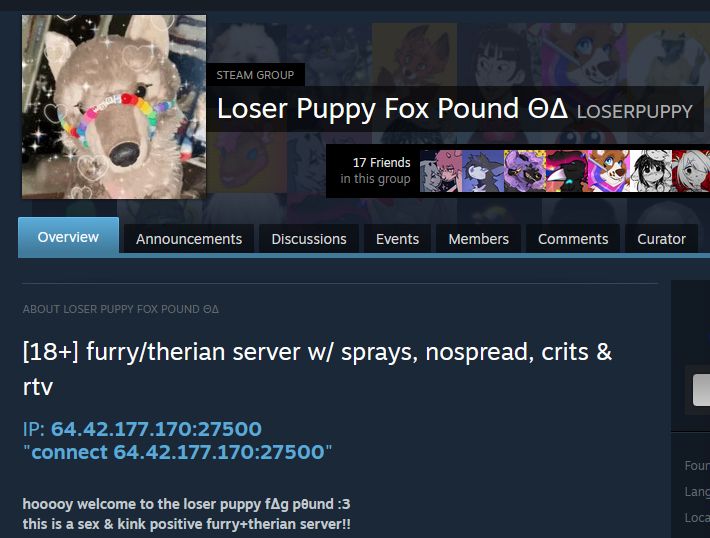The image size is (710, 538).
Task: Open the white-haired character on red avatar
Action: point(691,171)
